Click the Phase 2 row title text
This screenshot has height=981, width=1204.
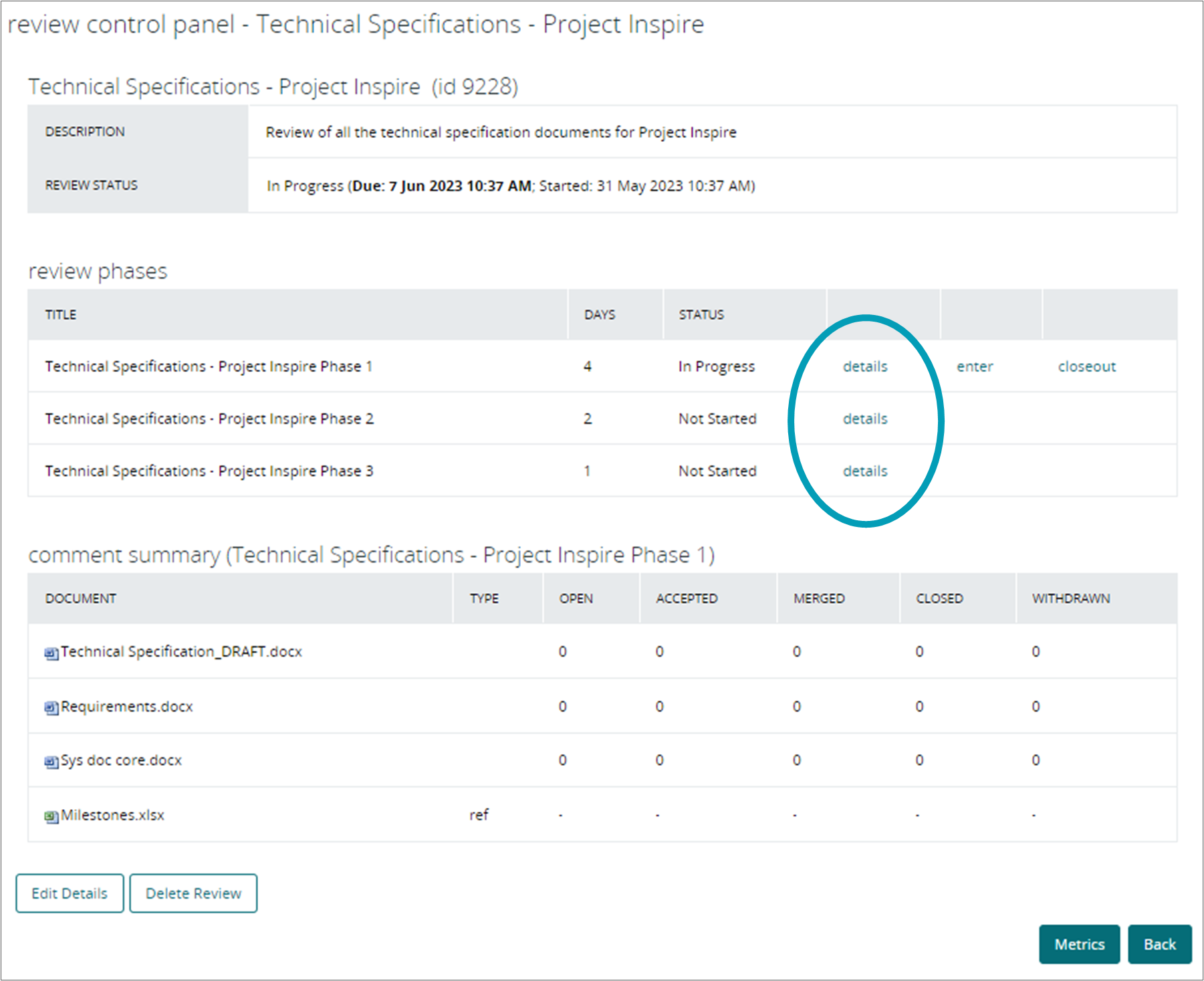pos(209,419)
